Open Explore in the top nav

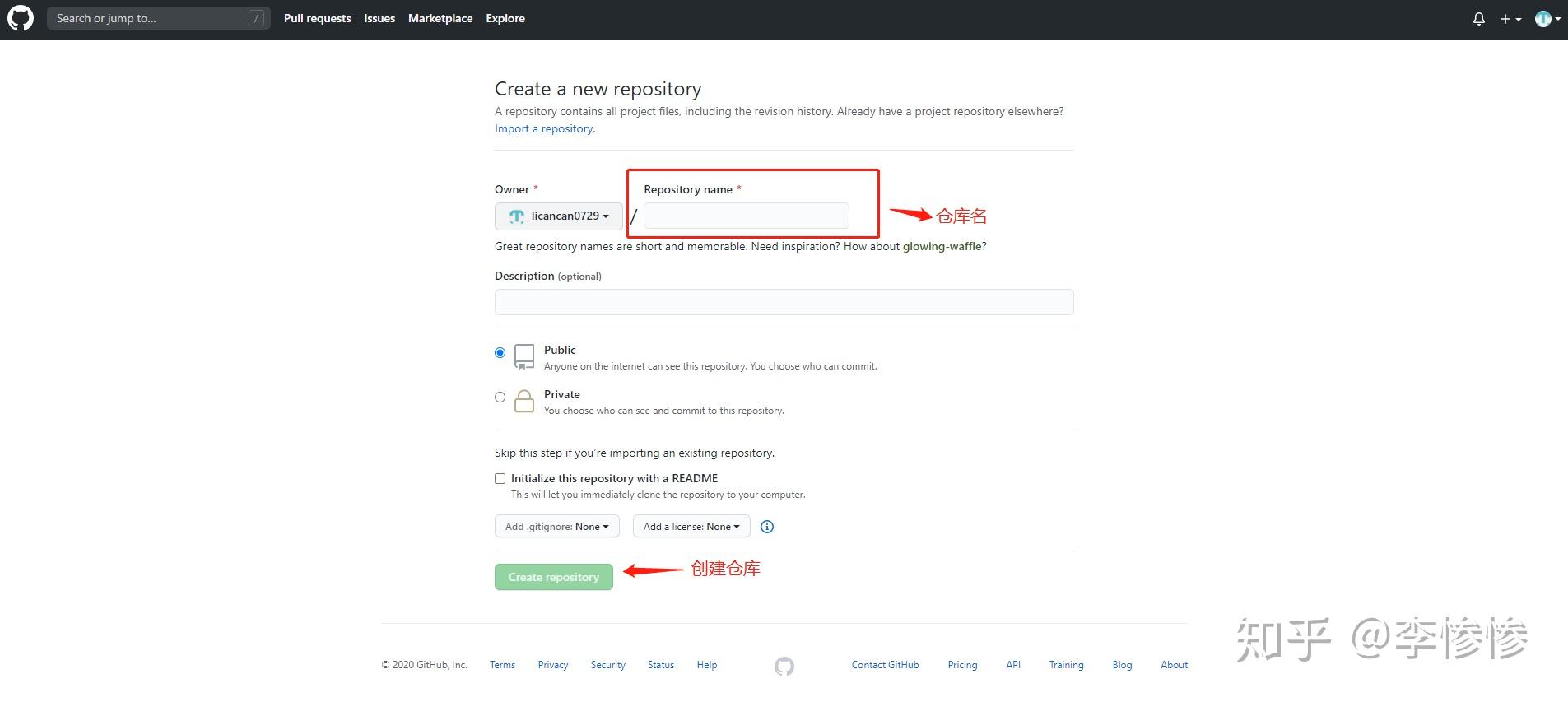(505, 18)
